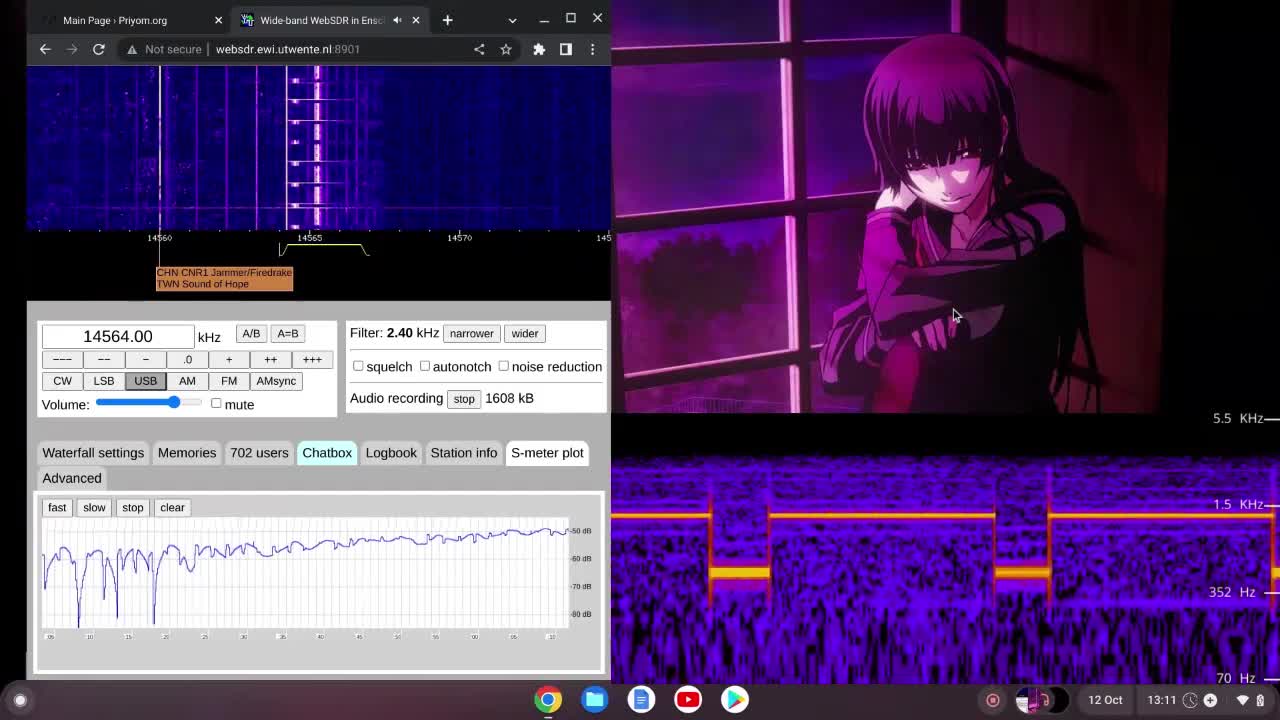Click the website URL address bar
The width and height of the screenshot is (1280, 720).
point(288,49)
